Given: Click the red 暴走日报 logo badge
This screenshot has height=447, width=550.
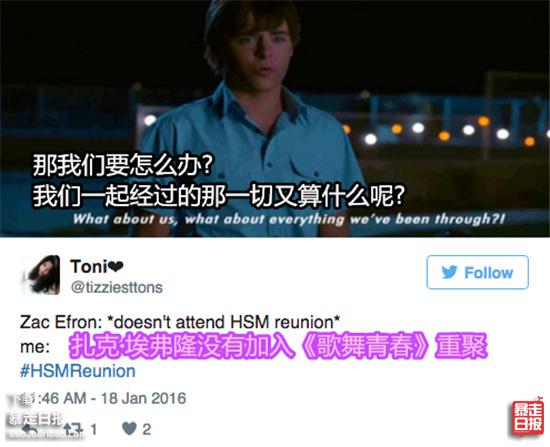Looking at the screenshot, I should tap(528, 417).
